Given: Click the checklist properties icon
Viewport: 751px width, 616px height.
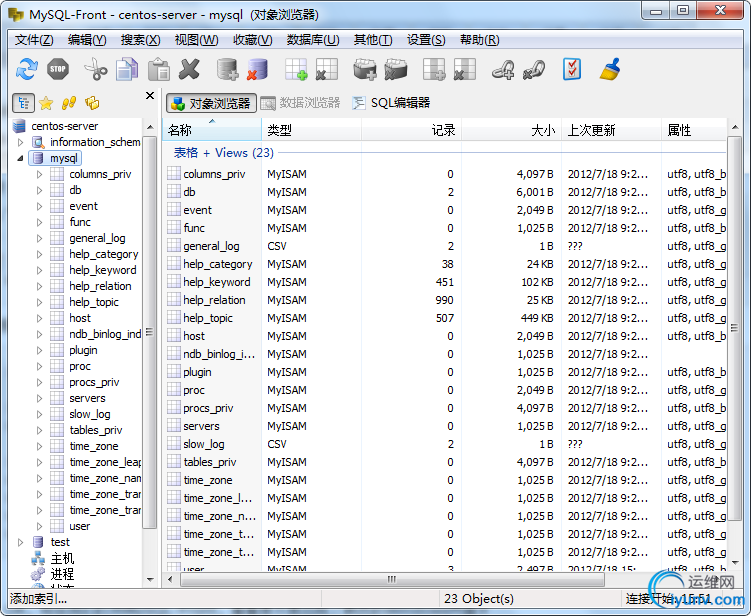Looking at the screenshot, I should tap(572, 69).
